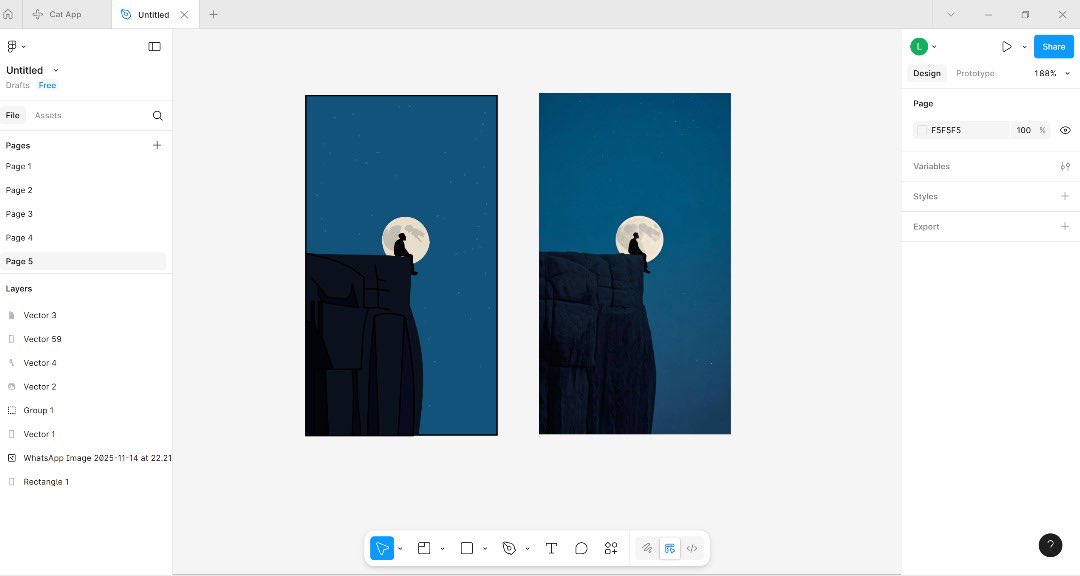Click the home icon in the tab bar
This screenshot has width=1080, height=576.
pos(8,14)
